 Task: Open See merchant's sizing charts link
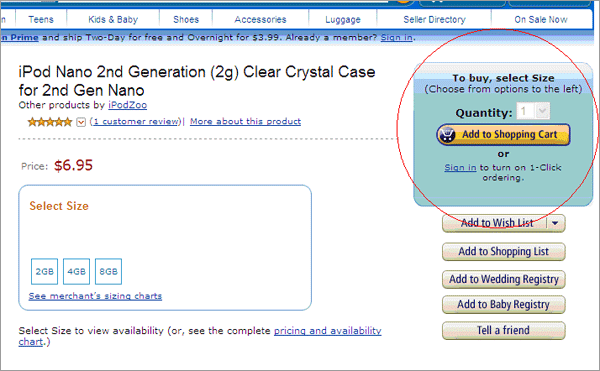pos(95,296)
